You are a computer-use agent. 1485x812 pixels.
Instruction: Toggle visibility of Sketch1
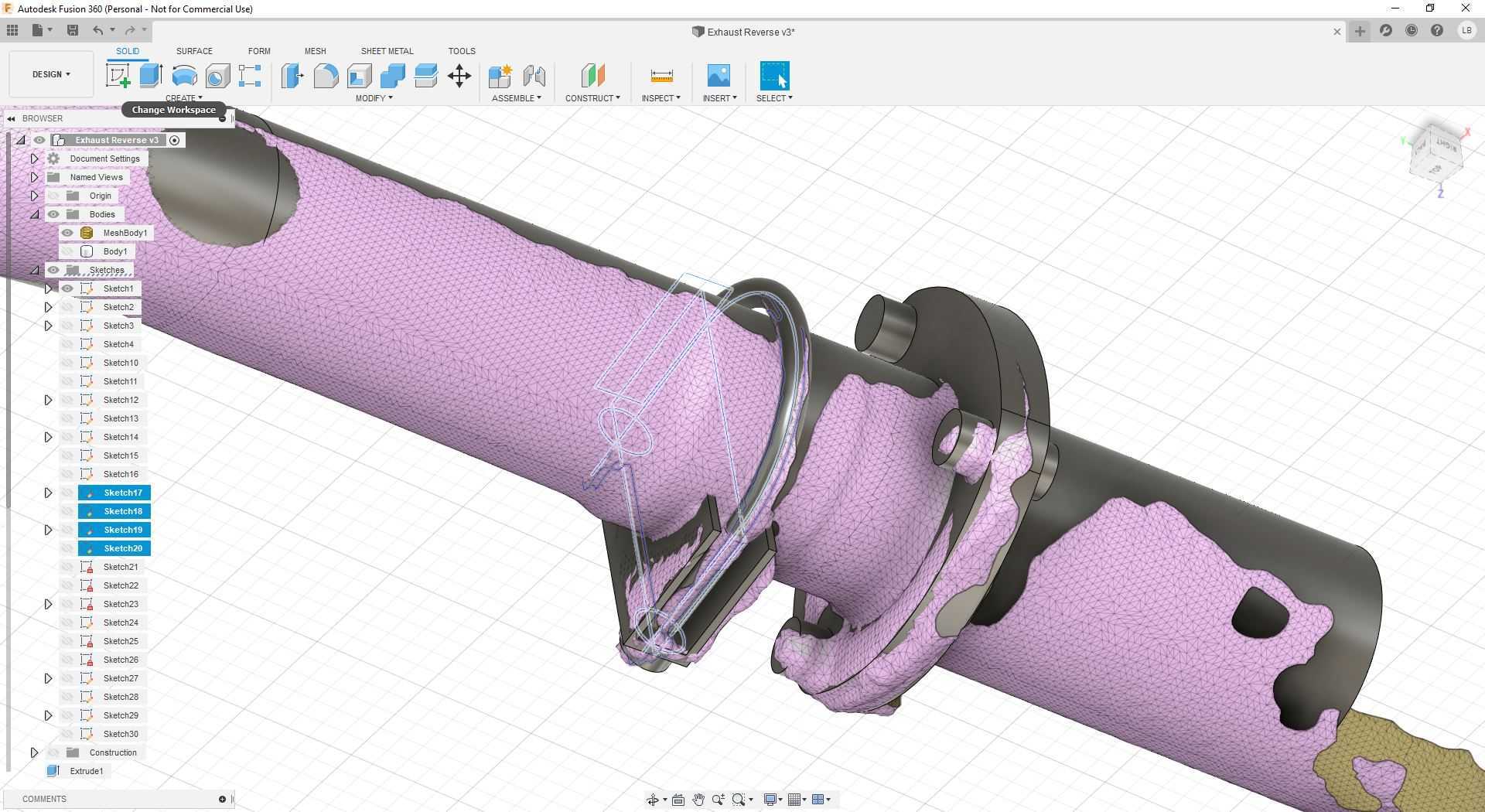pos(67,288)
